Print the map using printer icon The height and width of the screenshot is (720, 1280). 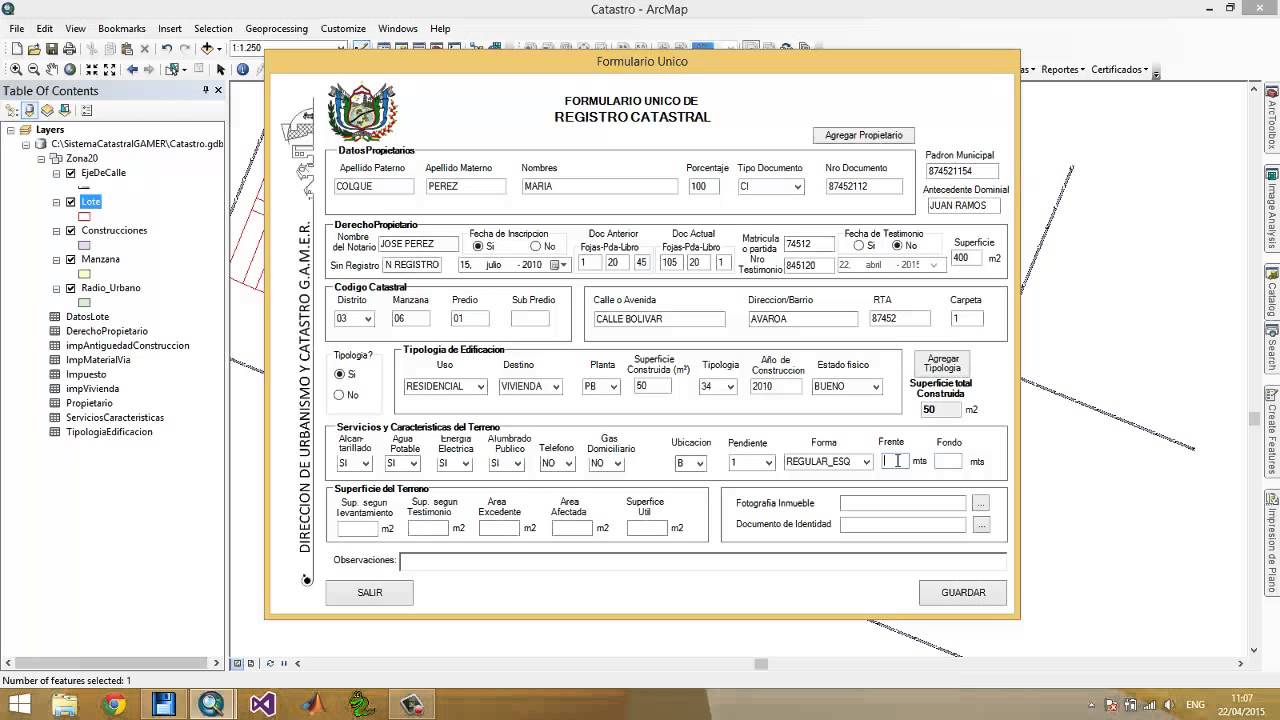coord(69,48)
